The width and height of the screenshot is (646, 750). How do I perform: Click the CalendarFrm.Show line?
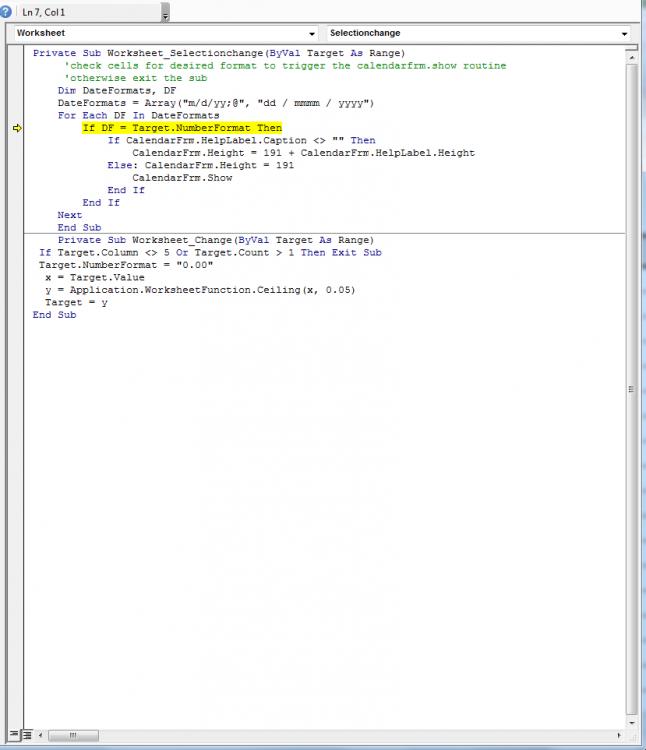pos(182,177)
